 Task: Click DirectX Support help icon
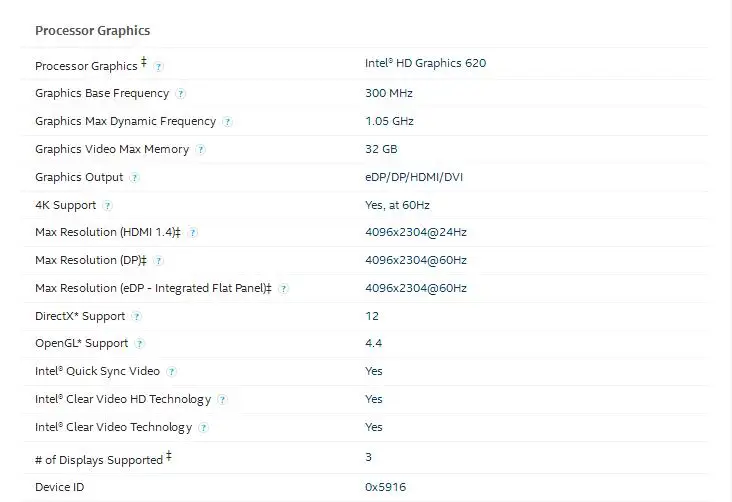[x=136, y=317]
